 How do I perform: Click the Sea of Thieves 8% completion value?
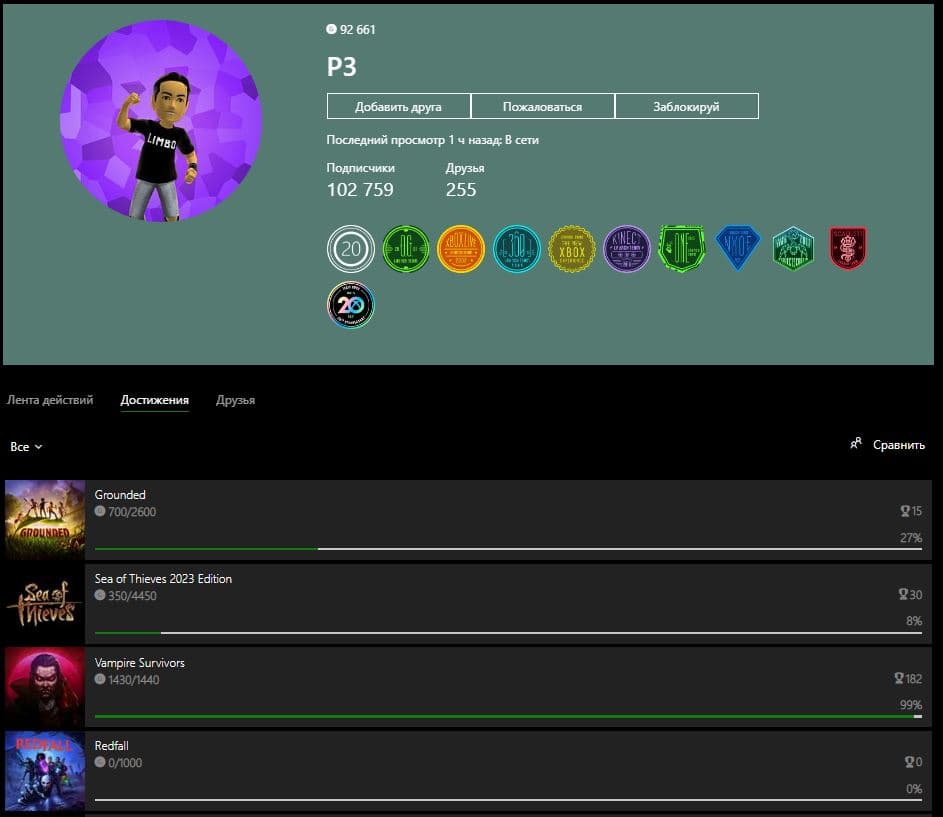click(914, 621)
